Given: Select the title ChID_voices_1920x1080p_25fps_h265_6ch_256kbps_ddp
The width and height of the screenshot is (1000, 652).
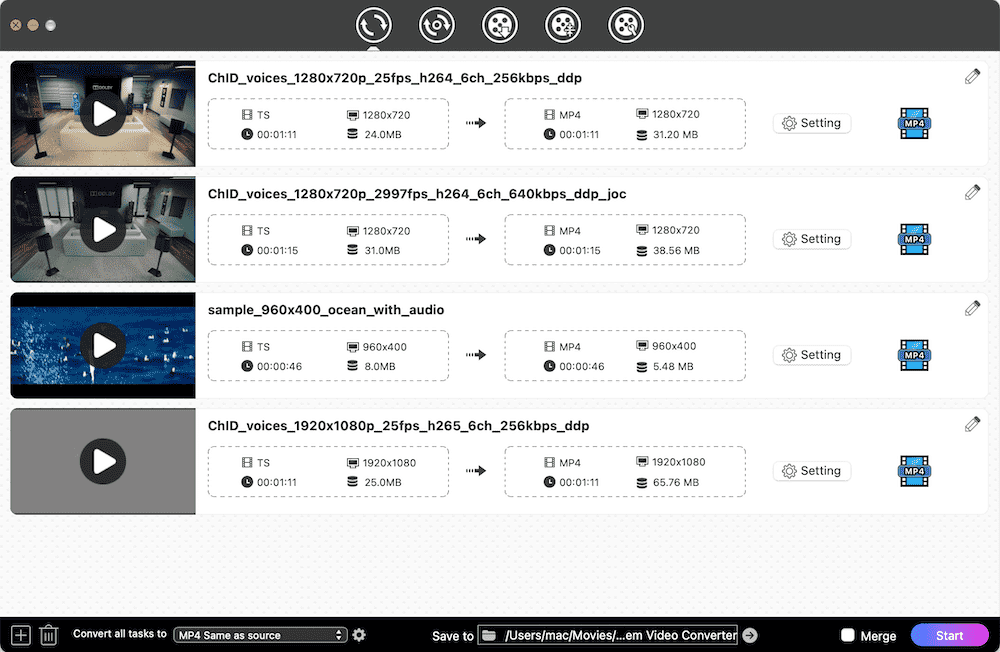Looking at the screenshot, I should point(399,426).
